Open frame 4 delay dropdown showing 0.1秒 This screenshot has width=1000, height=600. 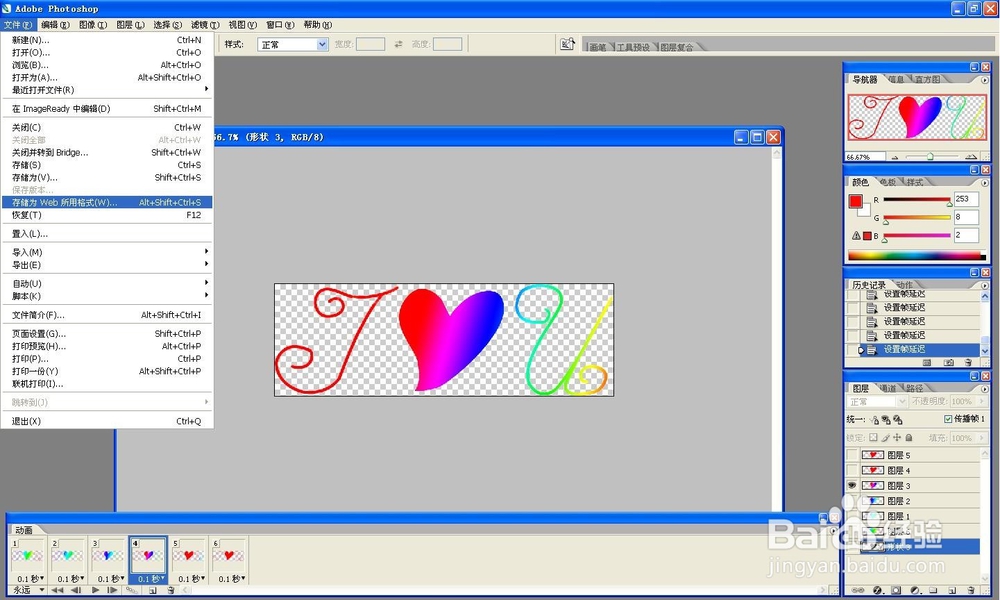[148, 578]
